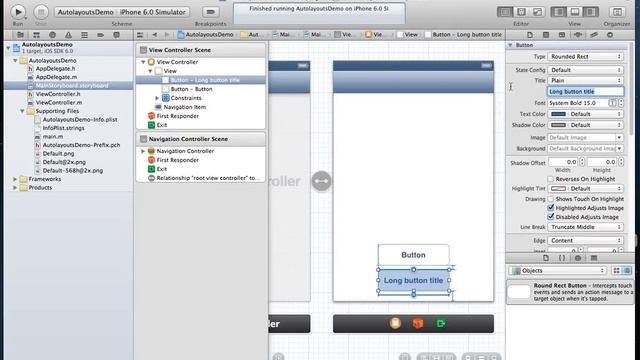Open the Size inspector
The image size is (640, 360).
(x=594, y=35)
